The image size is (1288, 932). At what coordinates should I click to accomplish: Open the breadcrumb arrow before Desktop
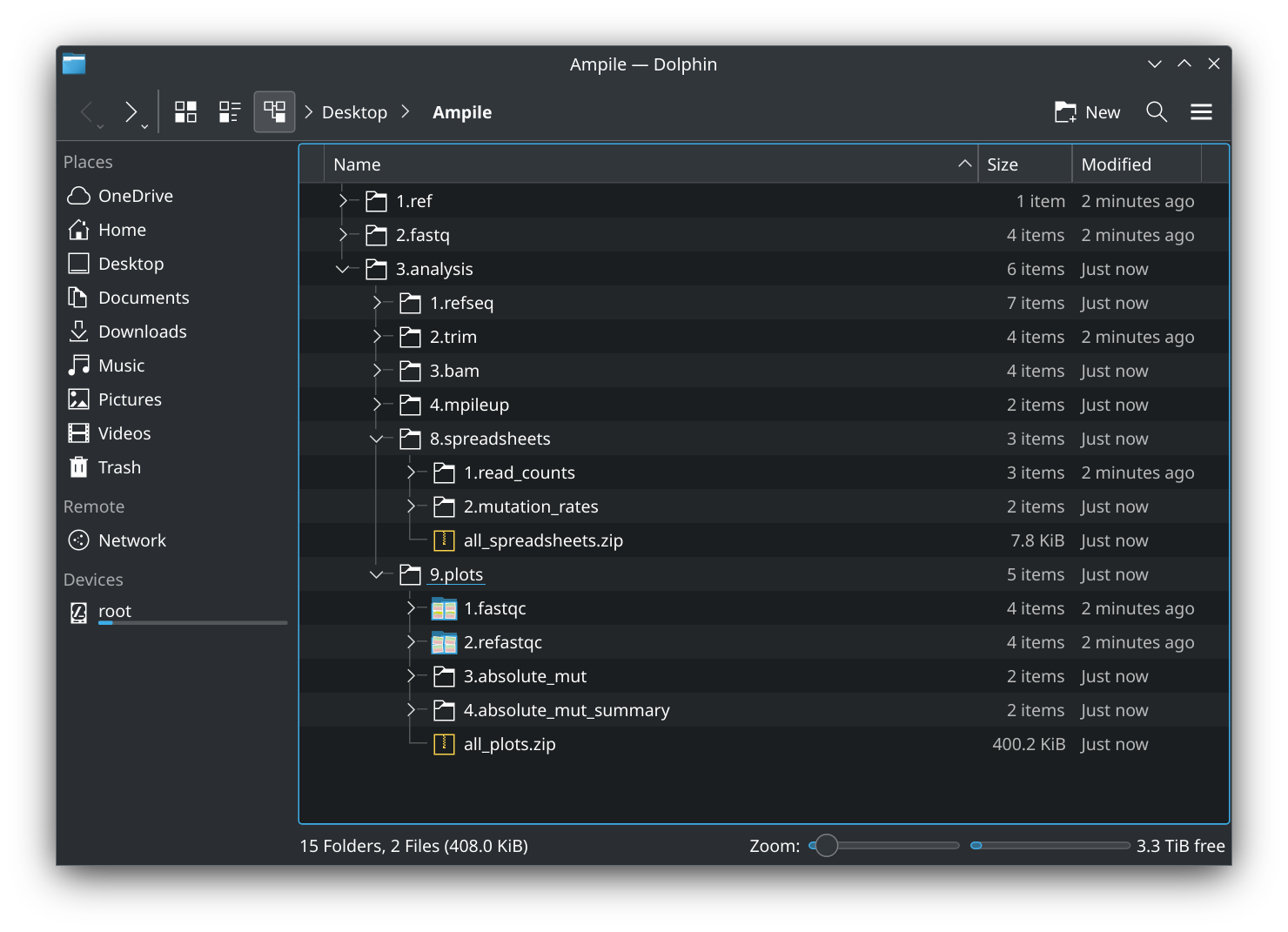point(309,111)
